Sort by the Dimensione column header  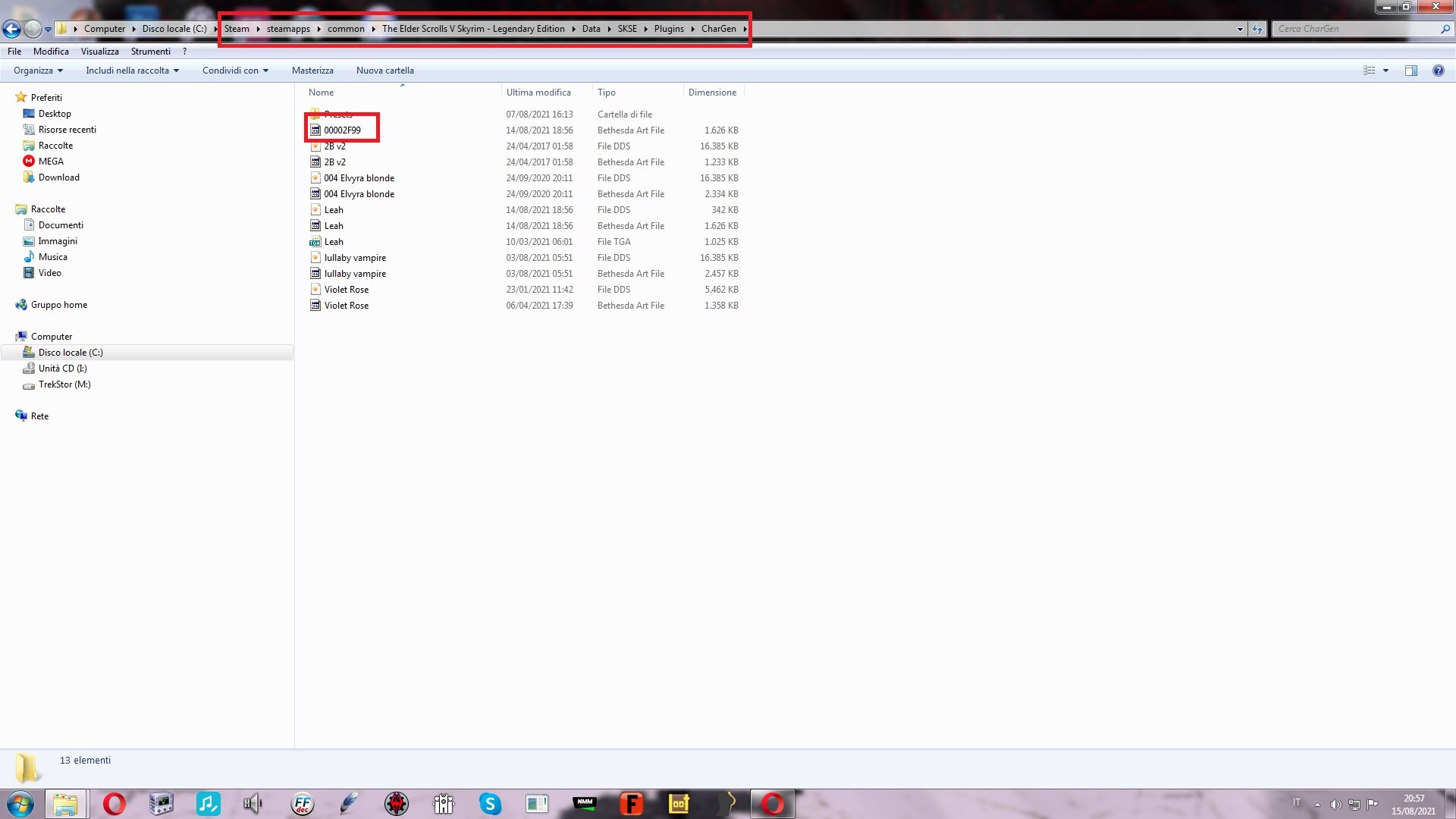pyautogui.click(x=713, y=93)
